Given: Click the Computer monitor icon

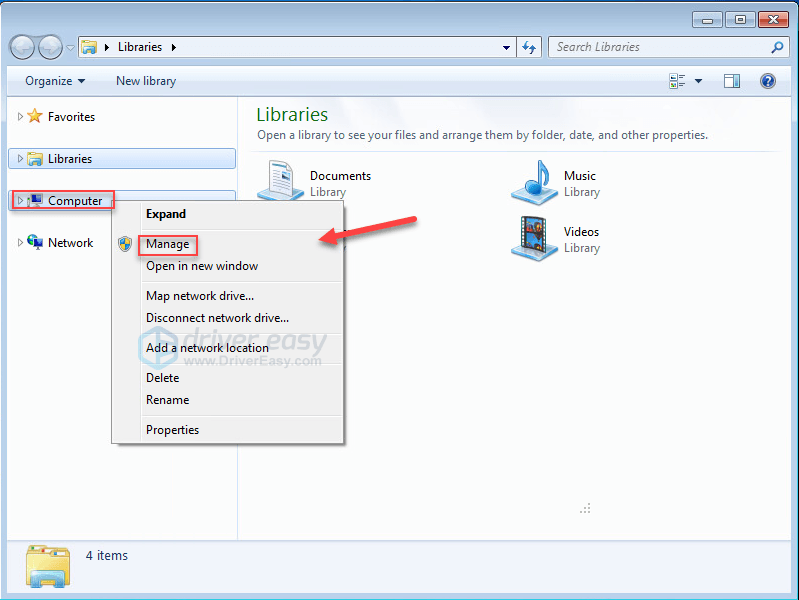Looking at the screenshot, I should pyautogui.click(x=35, y=200).
